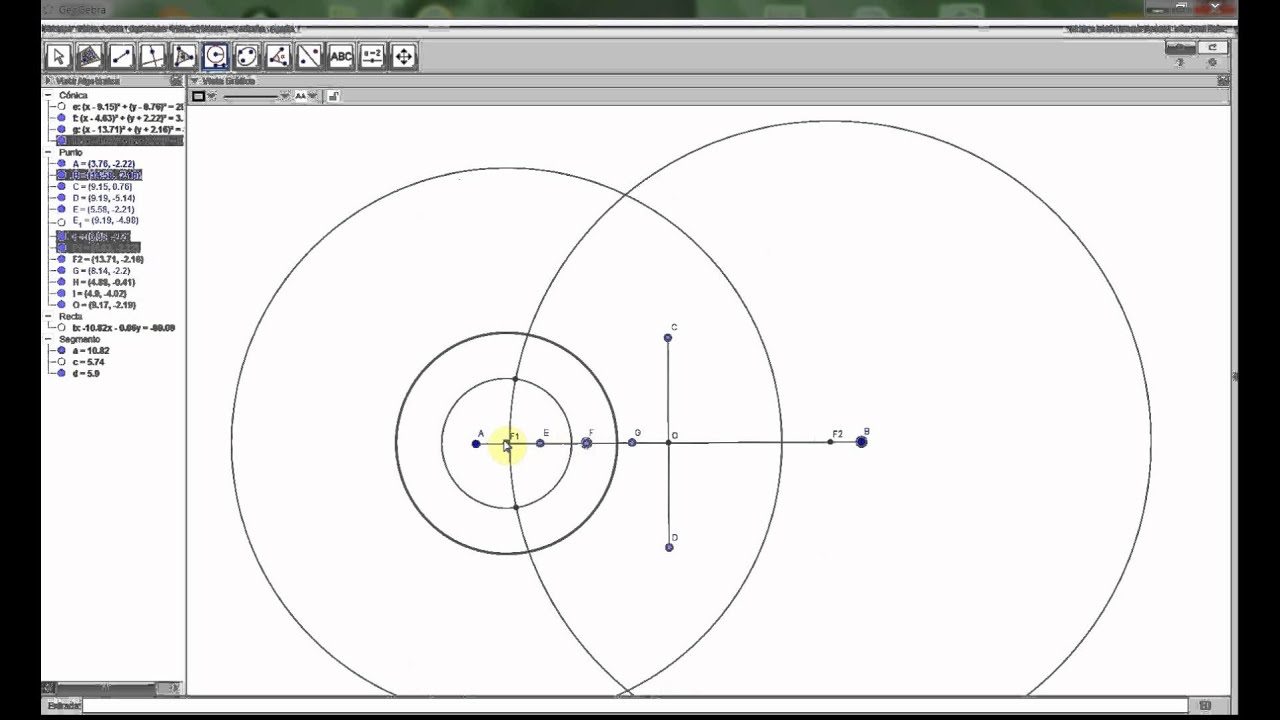Toggle visibility of point A
The height and width of the screenshot is (720, 1280).
[62, 163]
